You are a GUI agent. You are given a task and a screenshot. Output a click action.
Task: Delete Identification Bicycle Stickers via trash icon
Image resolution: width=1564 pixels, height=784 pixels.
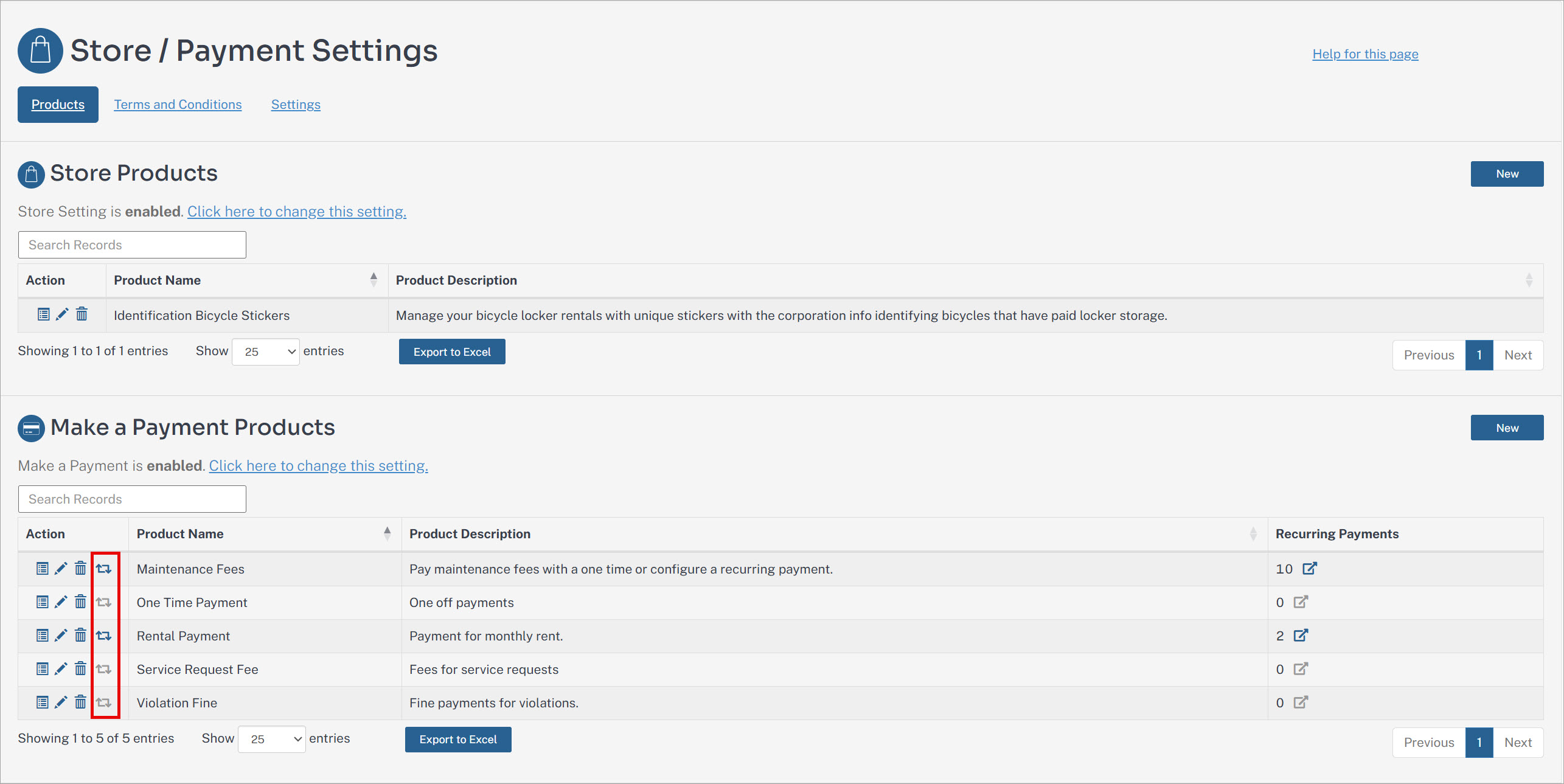(82, 314)
